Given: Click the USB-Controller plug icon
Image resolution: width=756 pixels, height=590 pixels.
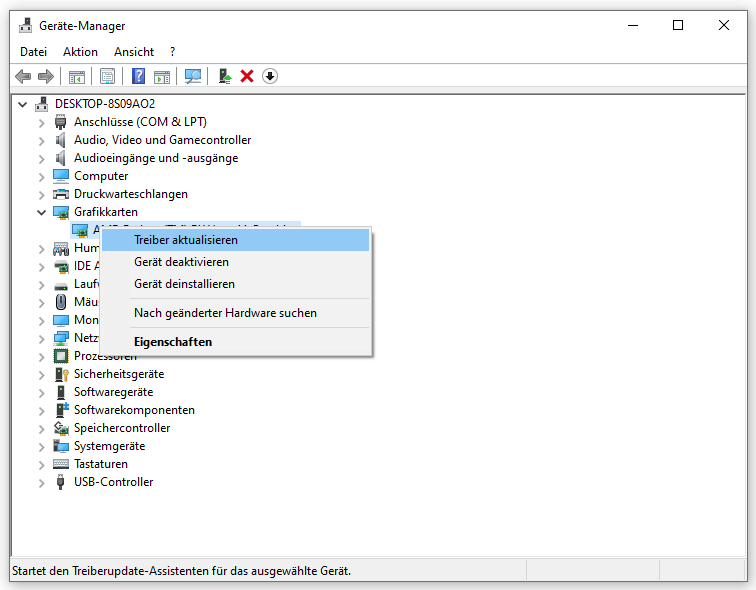Looking at the screenshot, I should click(60, 482).
